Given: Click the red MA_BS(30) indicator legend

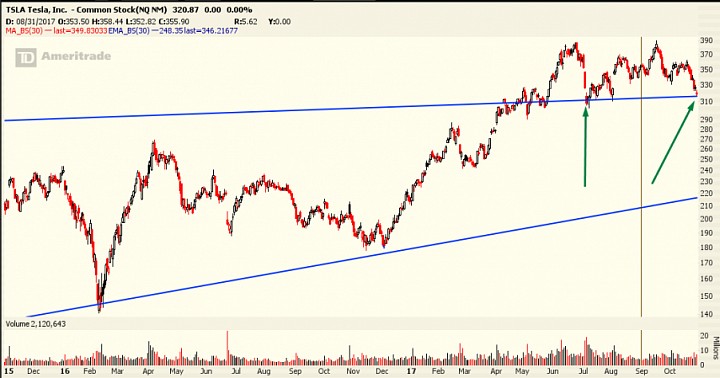Looking at the screenshot, I should (56, 31).
